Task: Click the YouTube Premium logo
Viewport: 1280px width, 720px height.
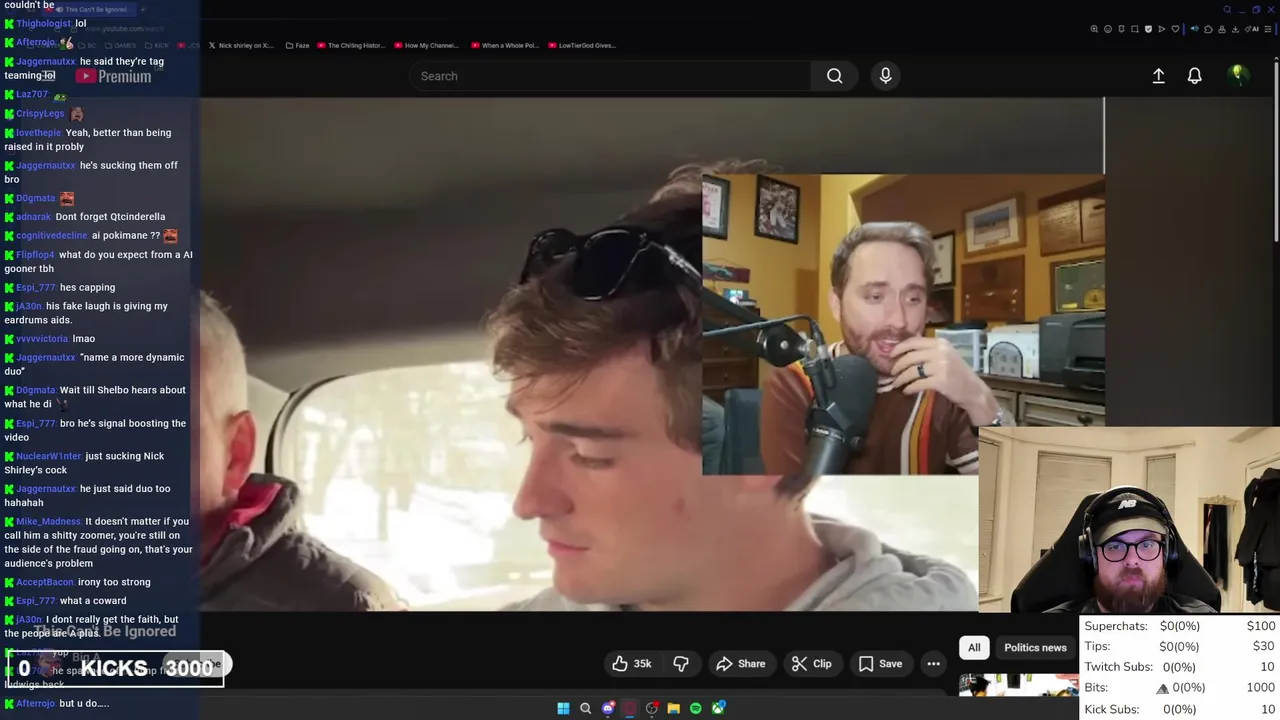Action: tap(114, 76)
